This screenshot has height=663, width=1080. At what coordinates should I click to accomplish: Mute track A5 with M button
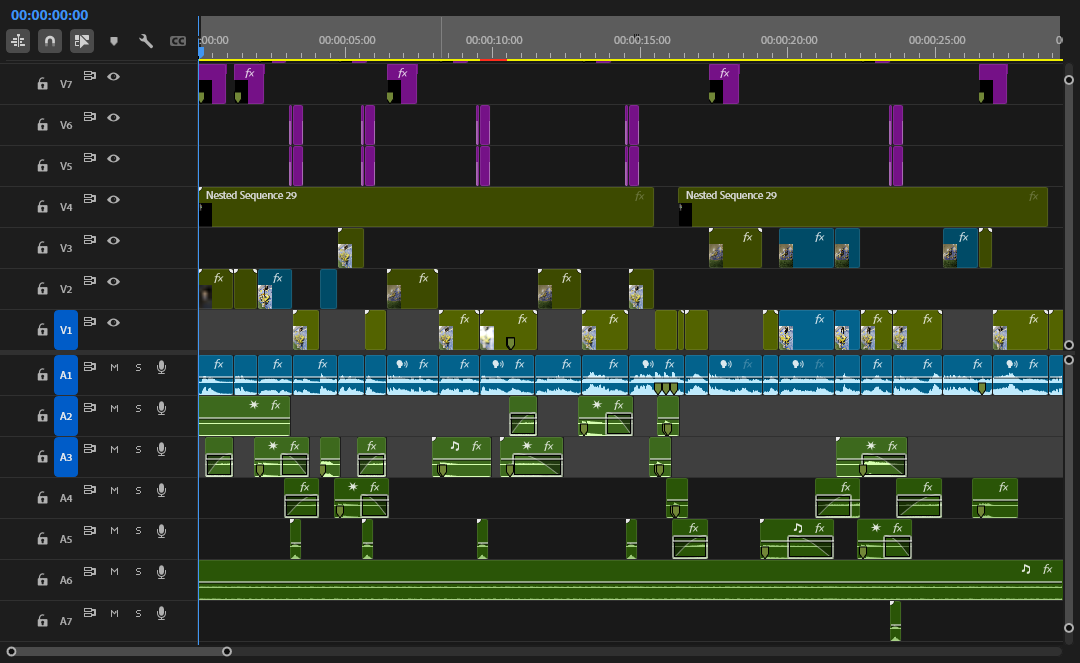114,531
